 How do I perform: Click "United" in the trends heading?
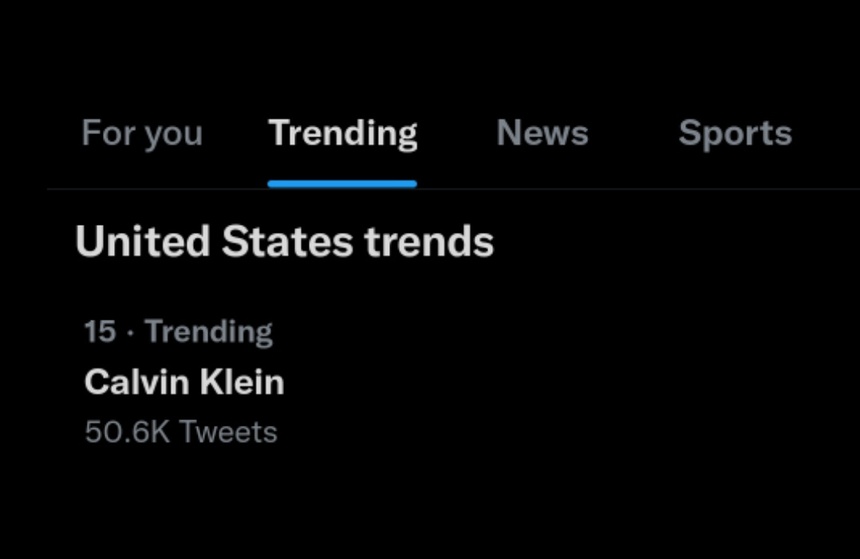(143, 242)
